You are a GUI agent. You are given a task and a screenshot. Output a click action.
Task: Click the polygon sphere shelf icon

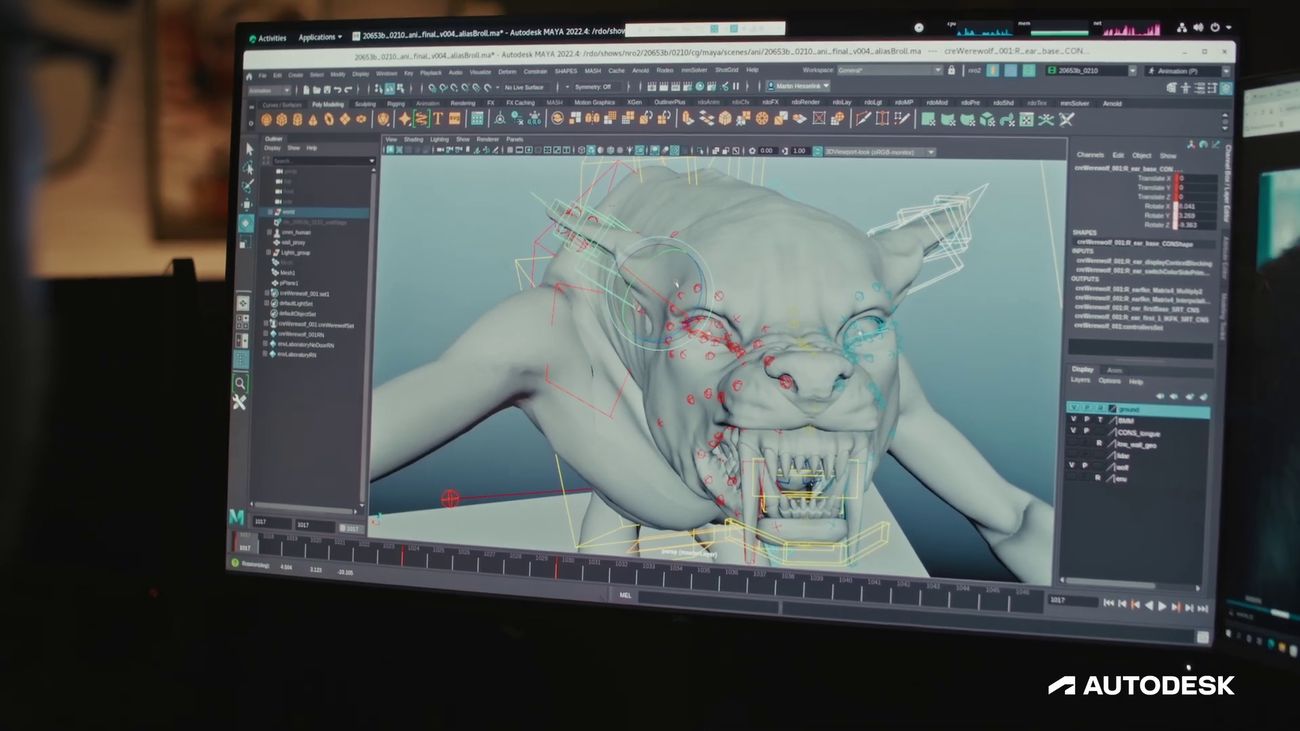point(267,119)
